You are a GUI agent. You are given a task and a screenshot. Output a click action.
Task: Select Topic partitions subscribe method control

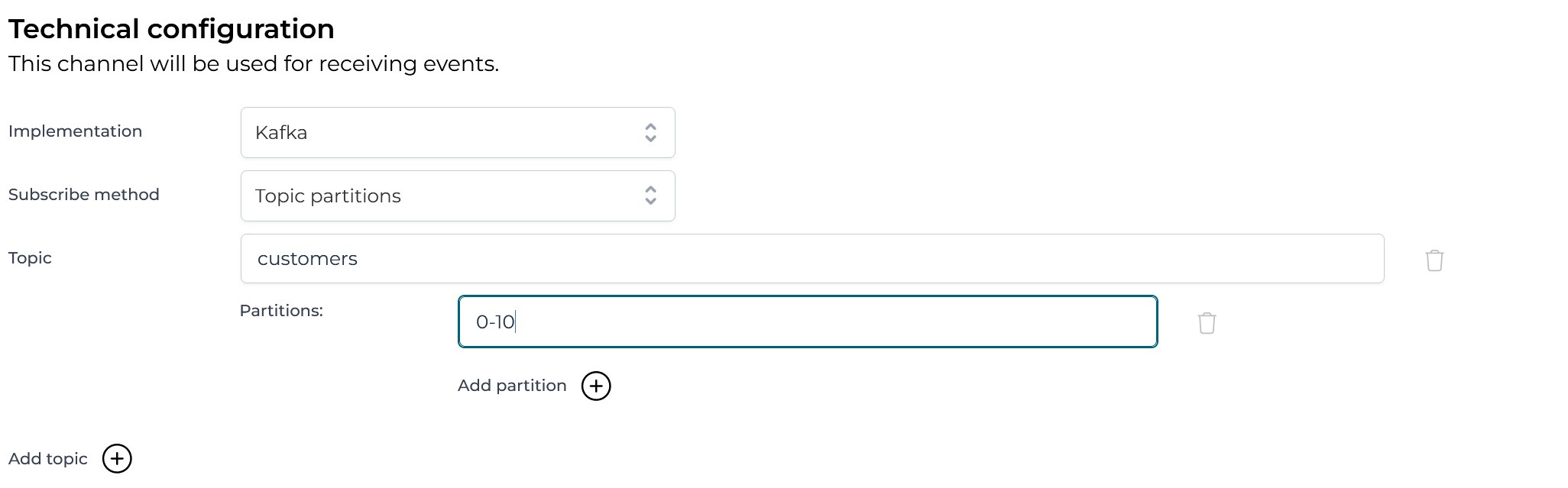457,196
